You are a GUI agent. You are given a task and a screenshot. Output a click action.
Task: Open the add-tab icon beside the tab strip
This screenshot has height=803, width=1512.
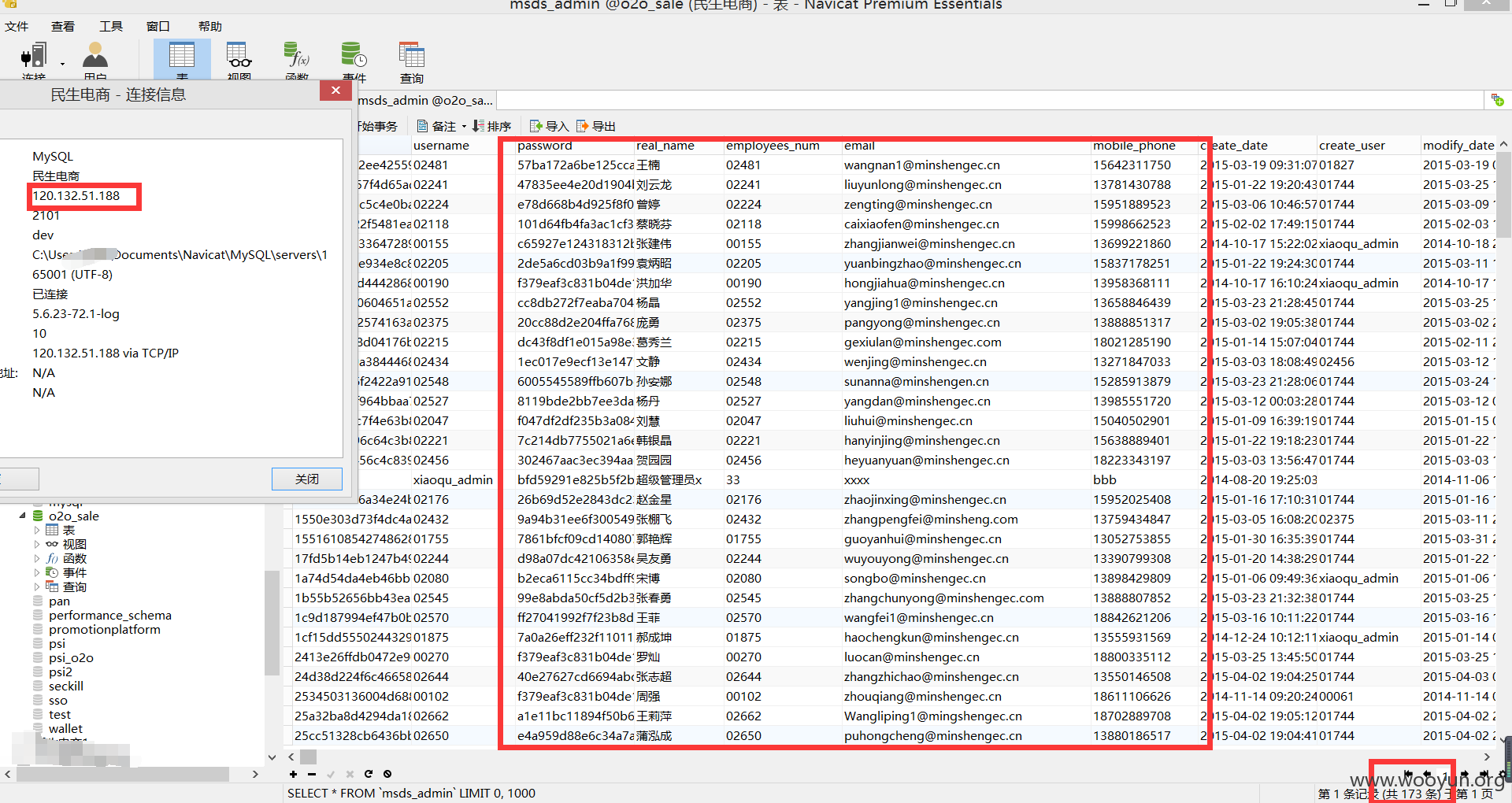point(1497,100)
